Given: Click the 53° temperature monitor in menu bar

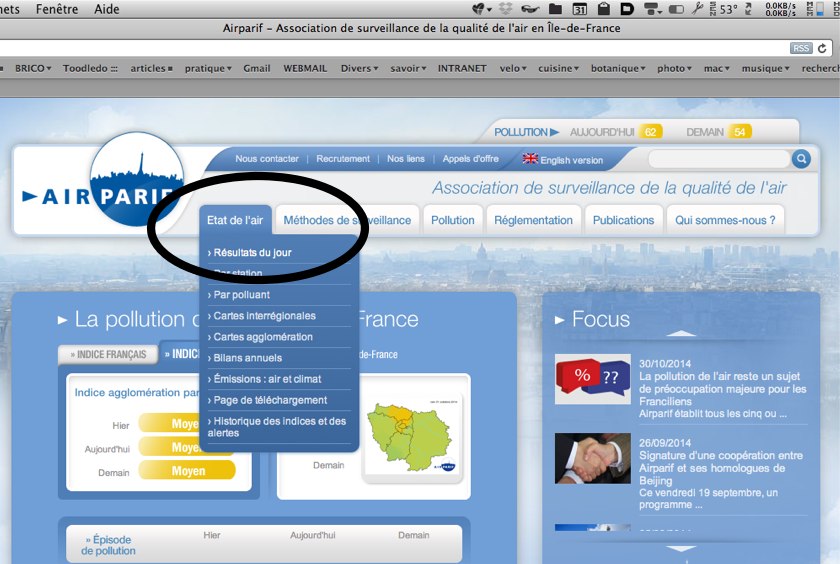Looking at the screenshot, I should click(x=724, y=9).
